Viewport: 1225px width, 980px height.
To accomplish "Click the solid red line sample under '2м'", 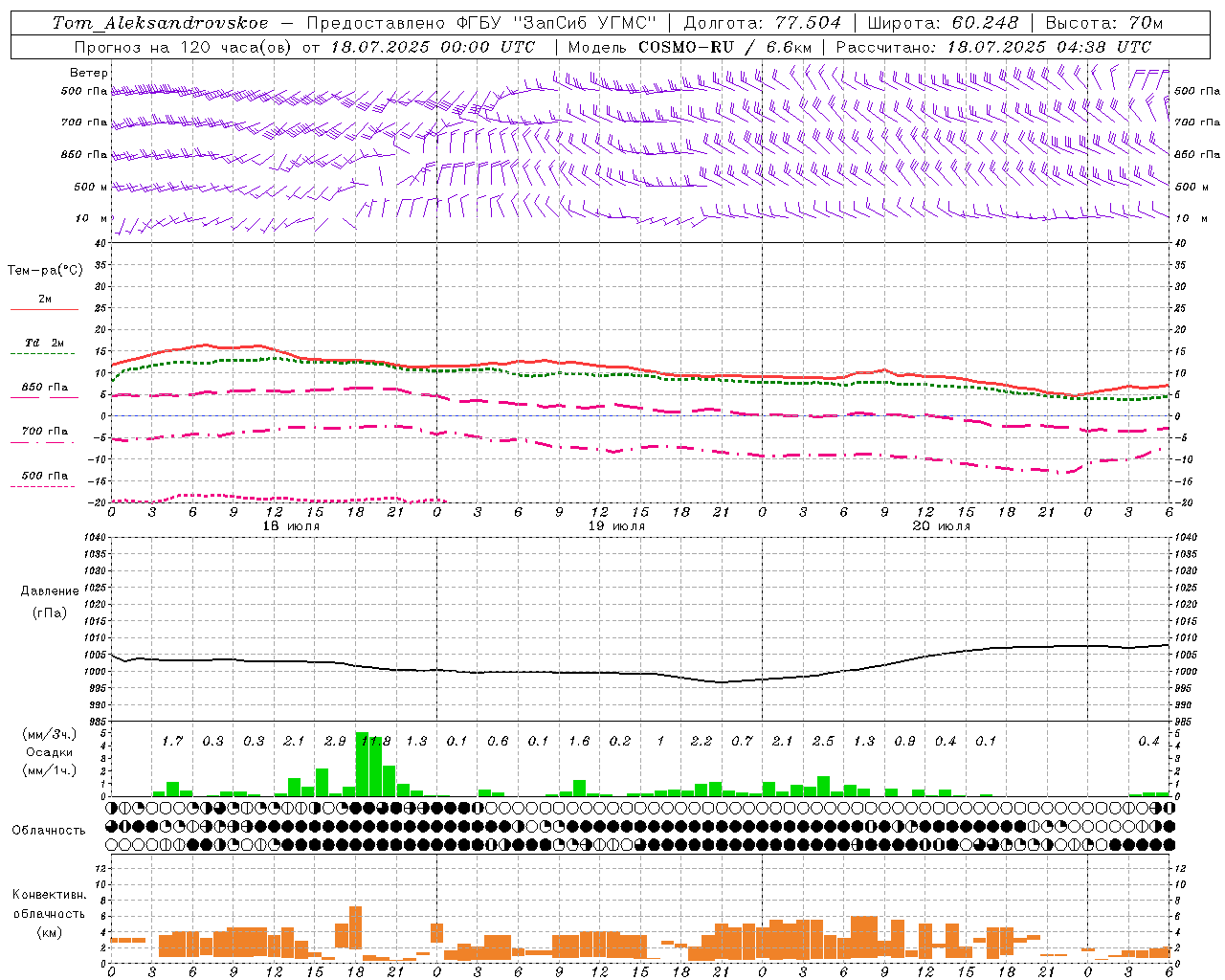I will coord(45,310).
